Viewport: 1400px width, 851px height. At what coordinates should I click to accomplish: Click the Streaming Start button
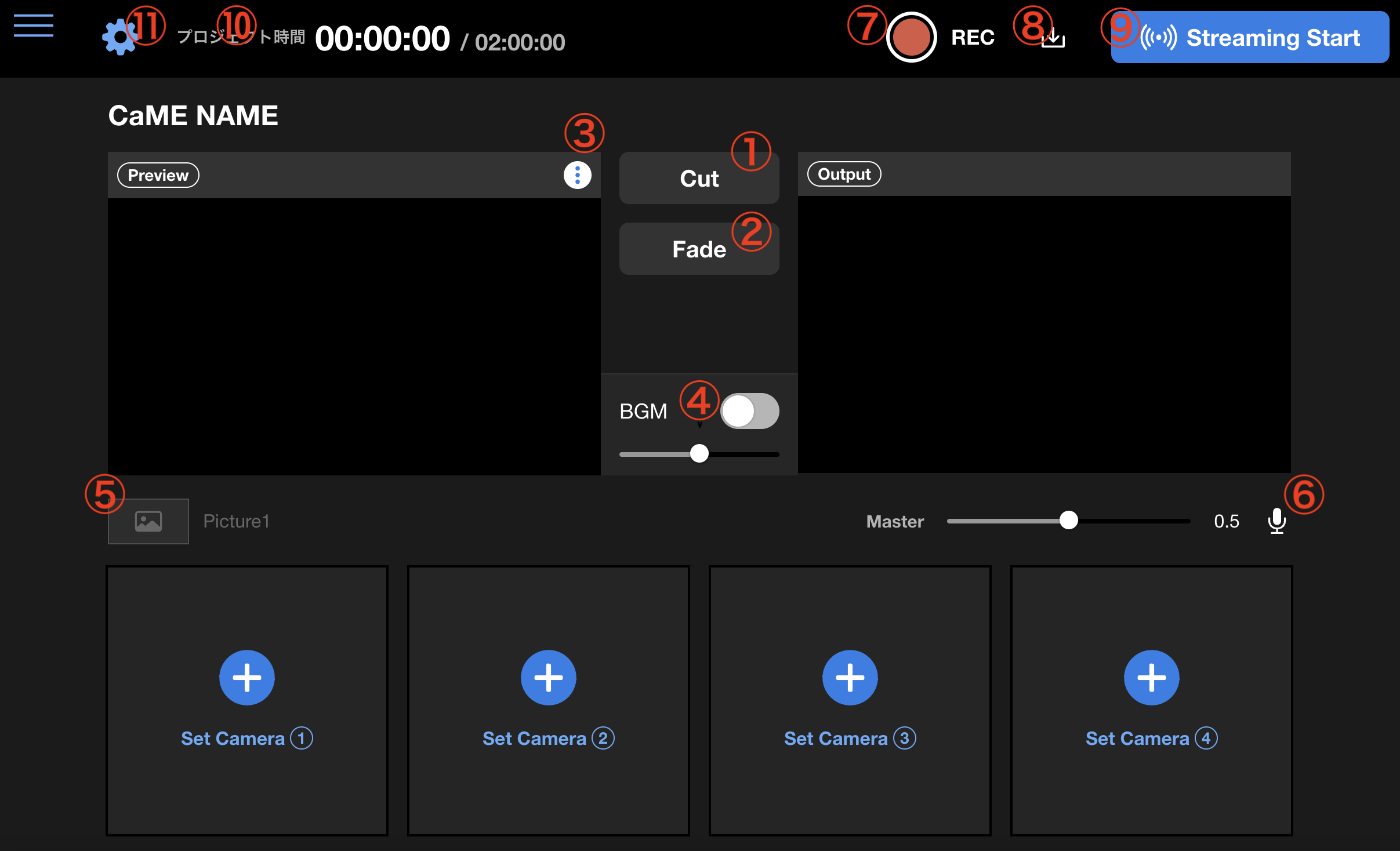tap(1250, 38)
